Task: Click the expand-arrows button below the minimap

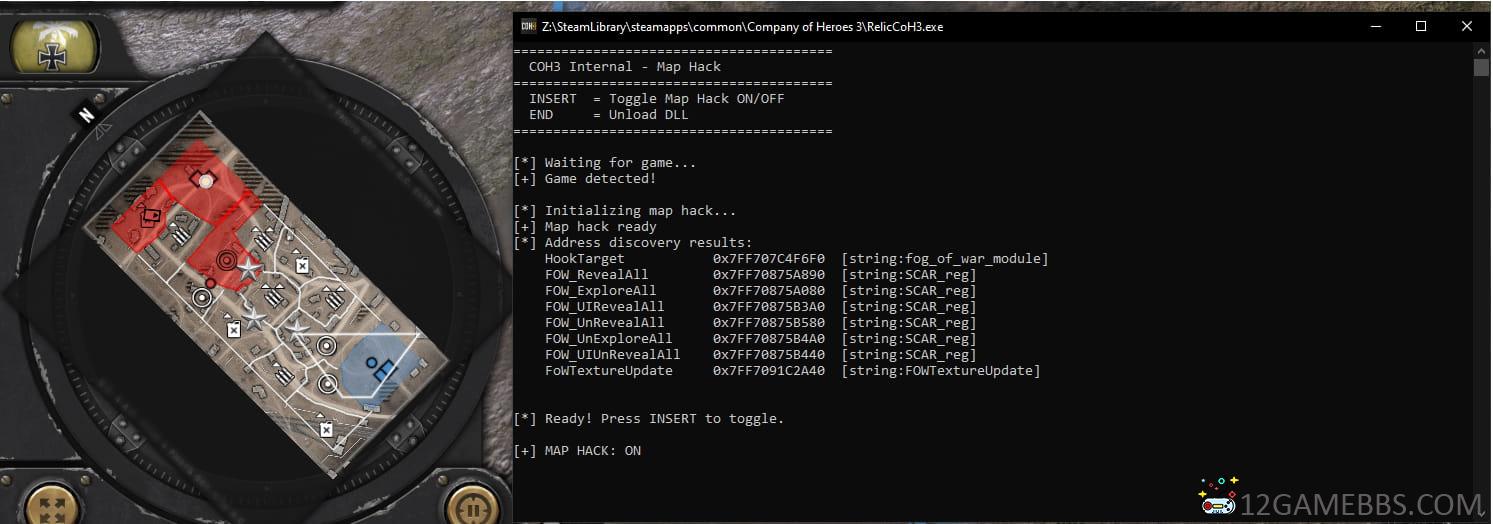Action: pos(52,504)
